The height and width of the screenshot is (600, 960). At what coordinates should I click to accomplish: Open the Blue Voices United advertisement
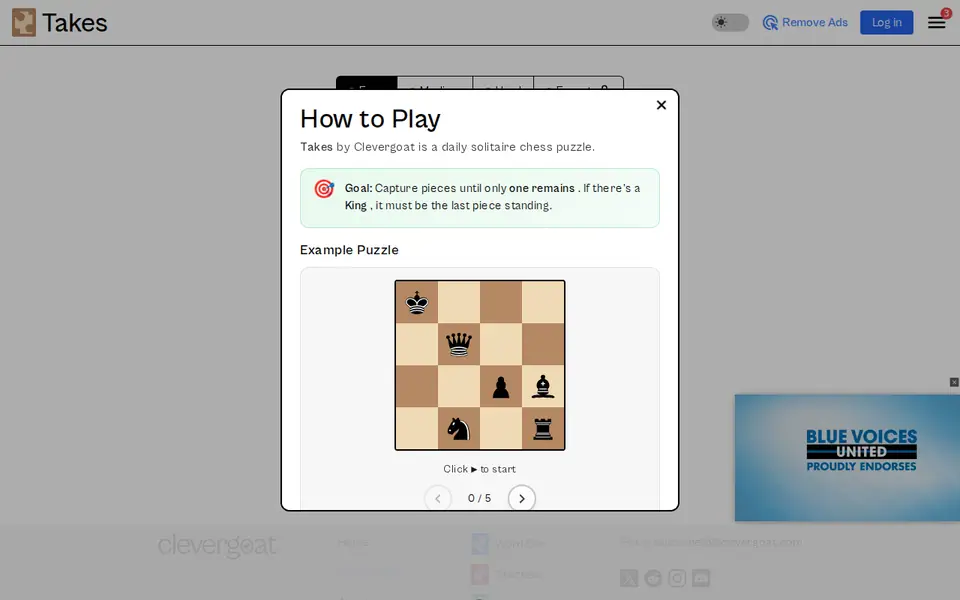[x=847, y=458]
